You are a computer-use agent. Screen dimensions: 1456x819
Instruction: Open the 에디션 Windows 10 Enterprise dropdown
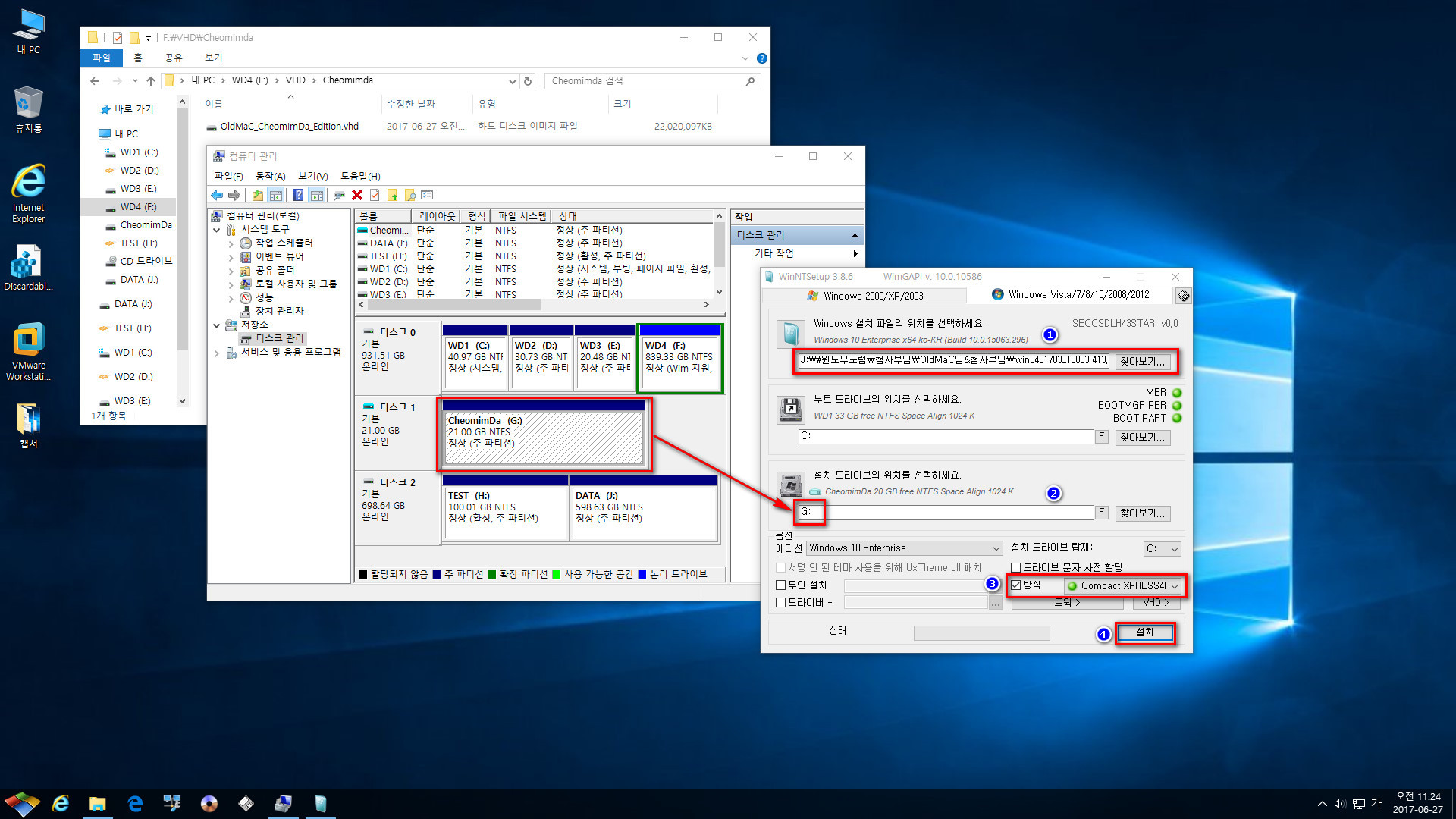point(905,548)
